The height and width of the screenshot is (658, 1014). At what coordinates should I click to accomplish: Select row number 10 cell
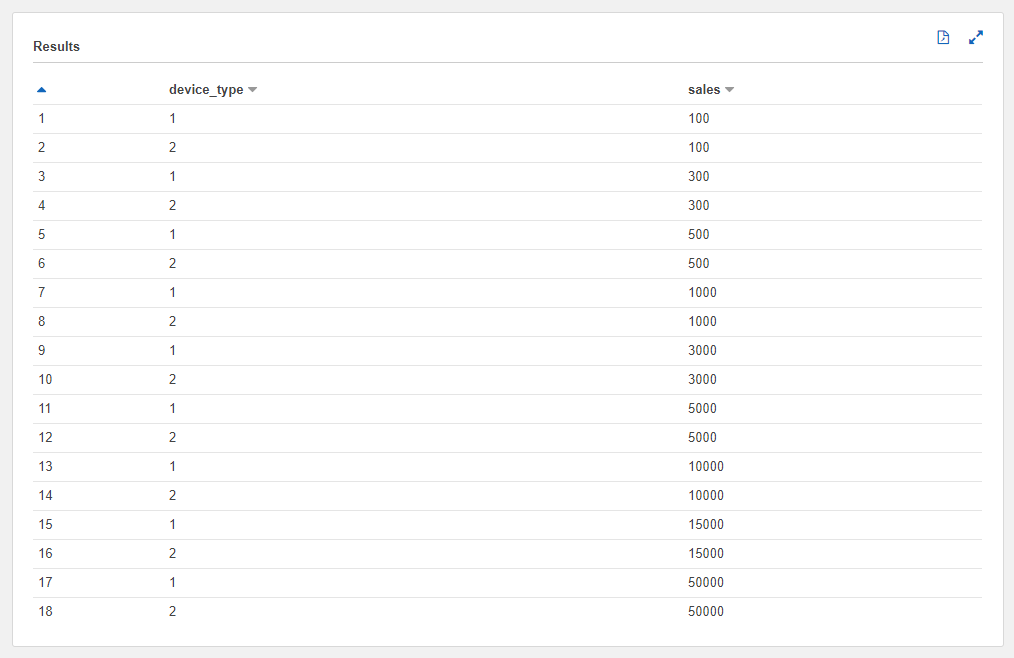point(45,379)
